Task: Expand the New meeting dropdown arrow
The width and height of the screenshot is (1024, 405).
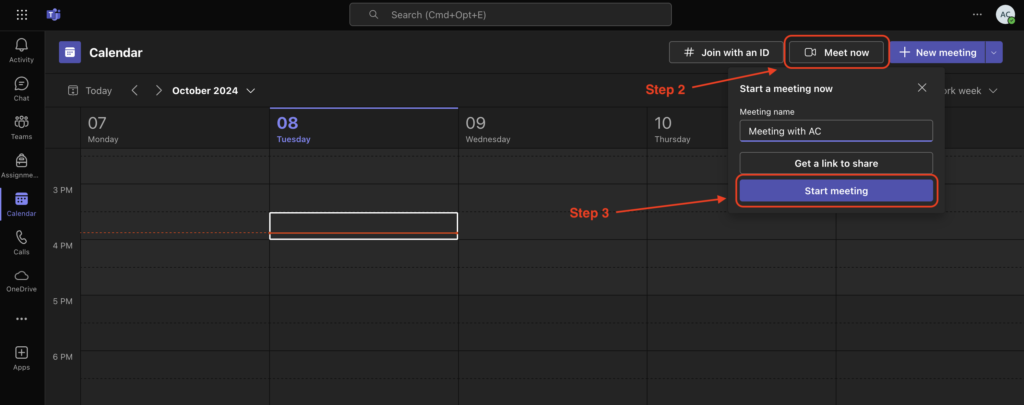Action: (993, 52)
